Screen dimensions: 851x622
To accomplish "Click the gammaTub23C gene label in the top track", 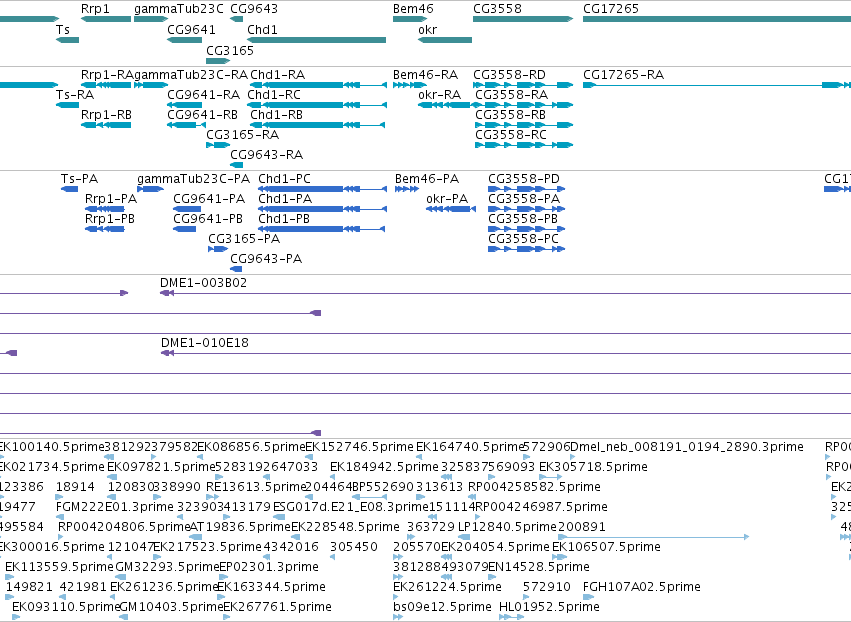I will point(179,9).
